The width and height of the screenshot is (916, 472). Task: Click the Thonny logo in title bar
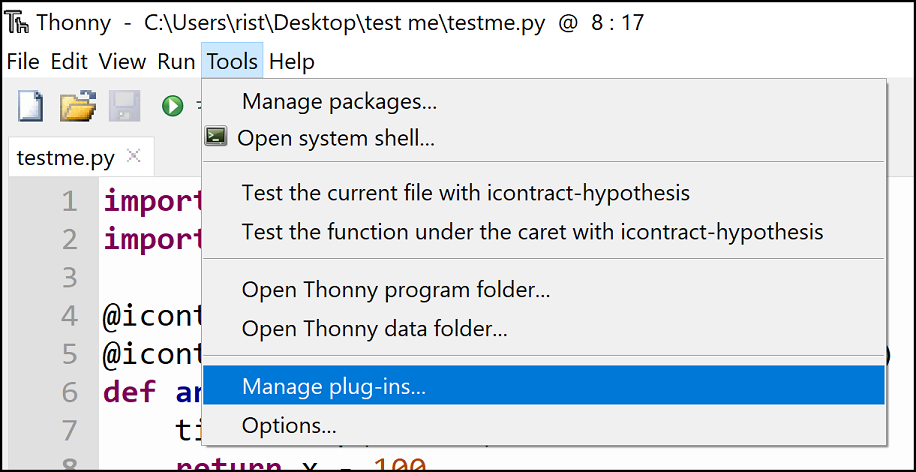point(19,23)
